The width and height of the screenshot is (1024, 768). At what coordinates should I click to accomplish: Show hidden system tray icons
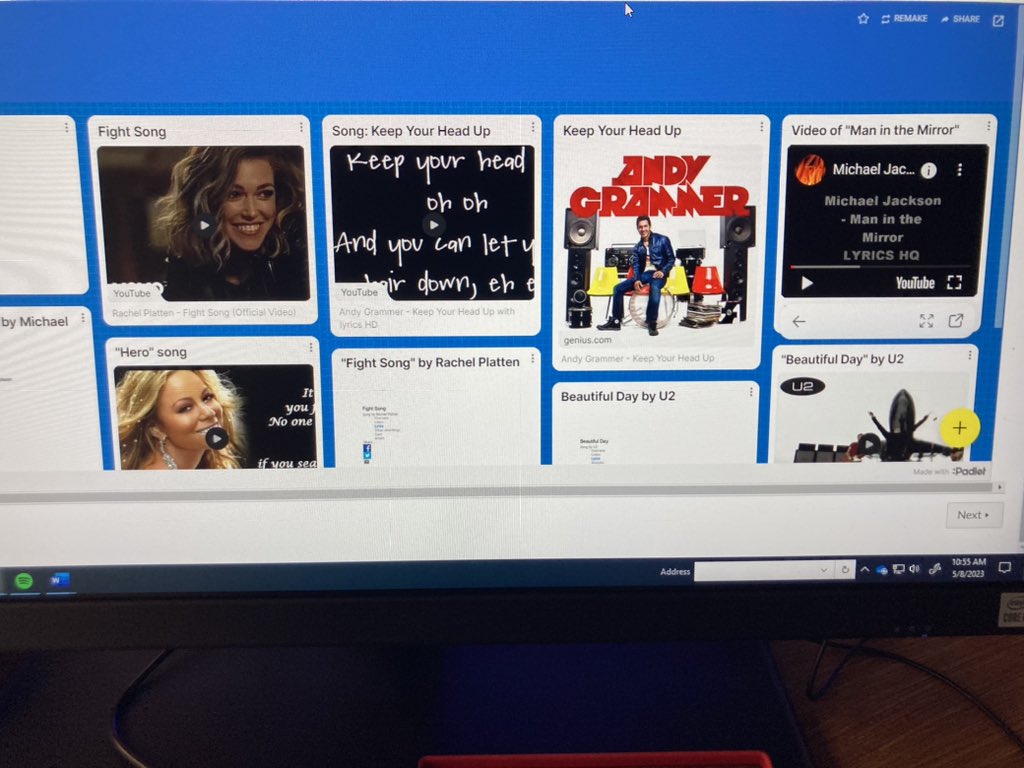(865, 569)
